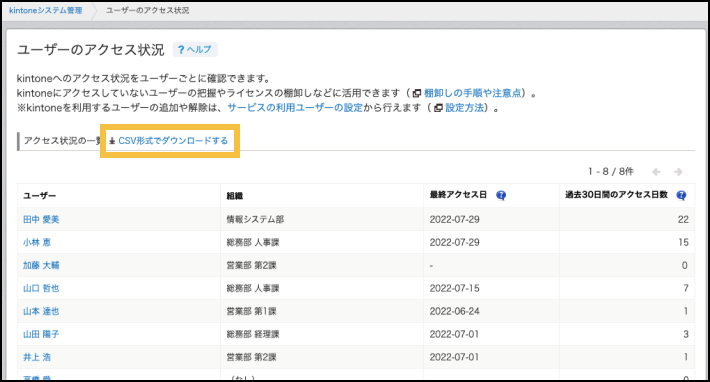Click access count 3 for 山田 陽子
The width and height of the screenshot is (710, 382).
[x=686, y=334]
